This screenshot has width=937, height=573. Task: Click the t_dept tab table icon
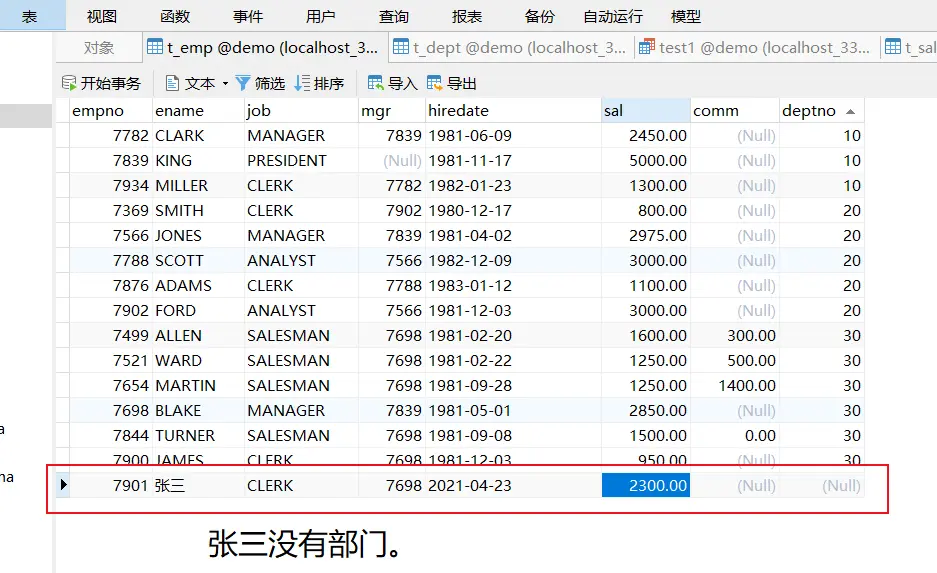coord(401,47)
